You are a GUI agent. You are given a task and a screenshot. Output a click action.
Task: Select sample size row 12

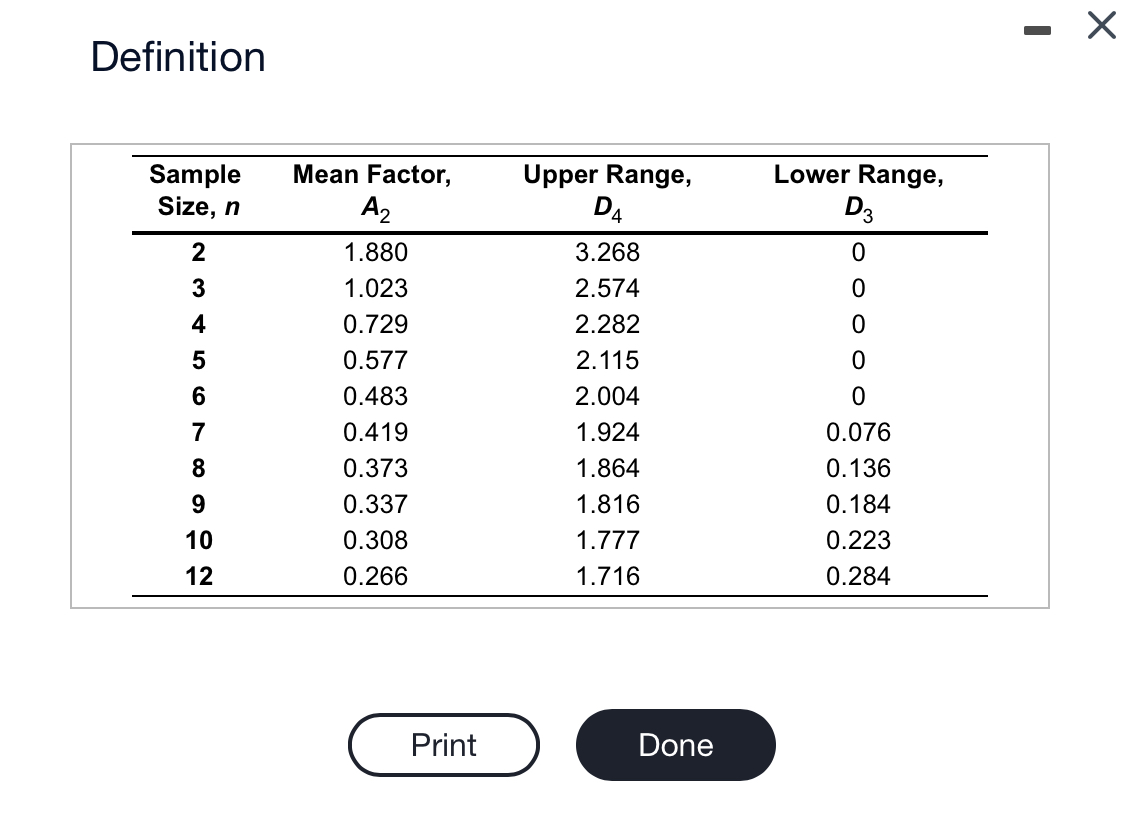click(x=198, y=577)
